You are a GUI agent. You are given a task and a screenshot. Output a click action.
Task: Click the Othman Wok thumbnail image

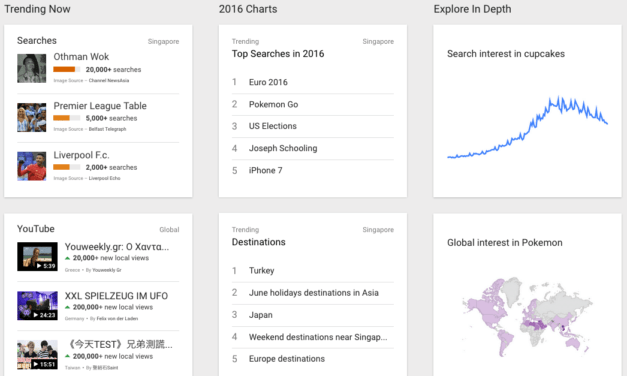32,68
